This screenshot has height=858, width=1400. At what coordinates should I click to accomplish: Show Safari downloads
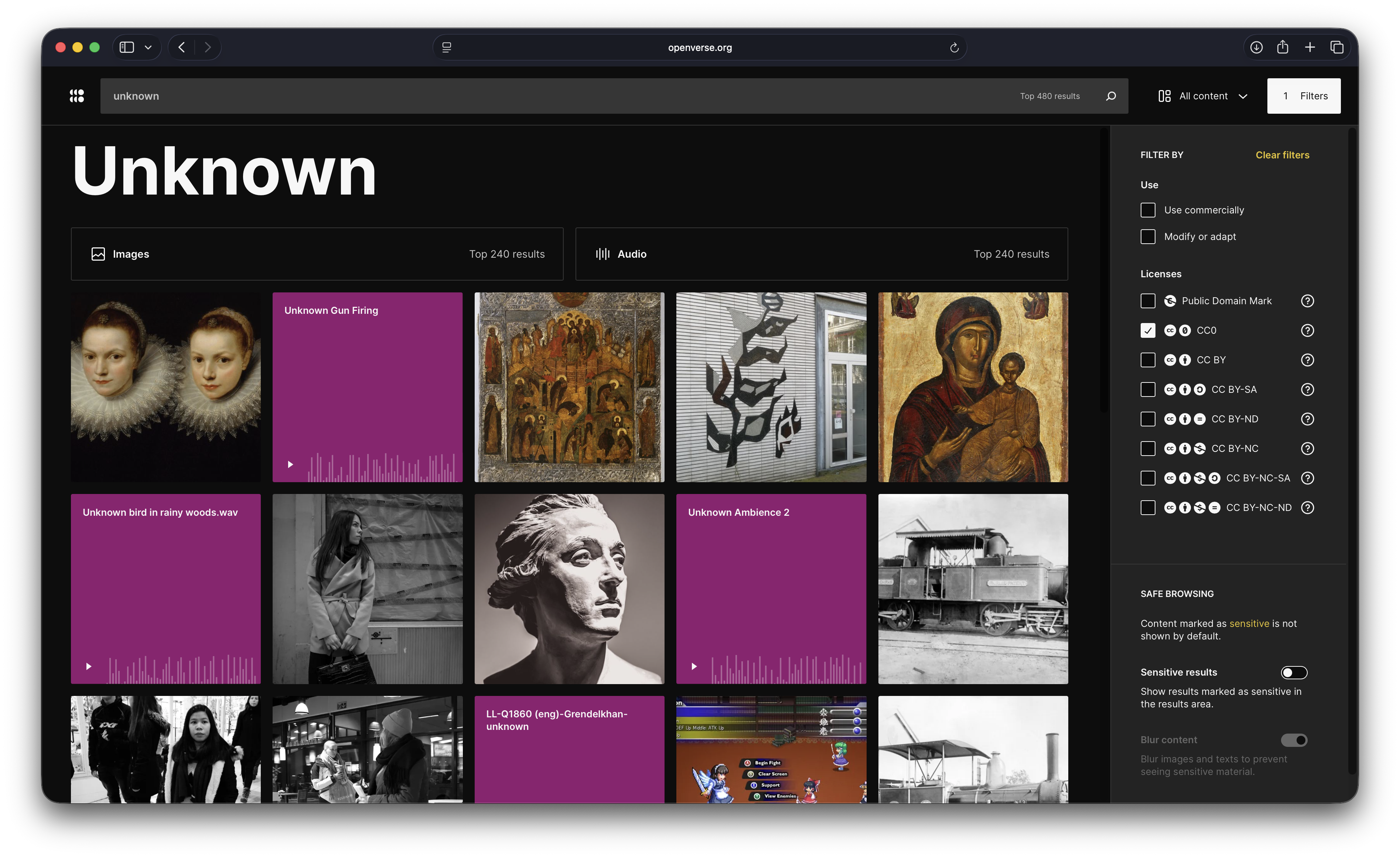pyautogui.click(x=1256, y=47)
